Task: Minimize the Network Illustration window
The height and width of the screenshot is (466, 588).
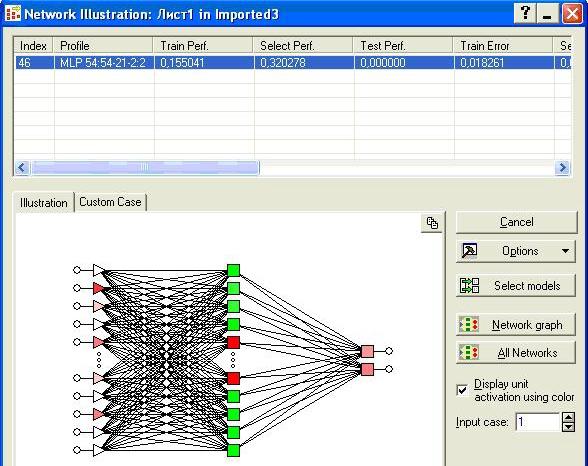Action: tap(548, 14)
